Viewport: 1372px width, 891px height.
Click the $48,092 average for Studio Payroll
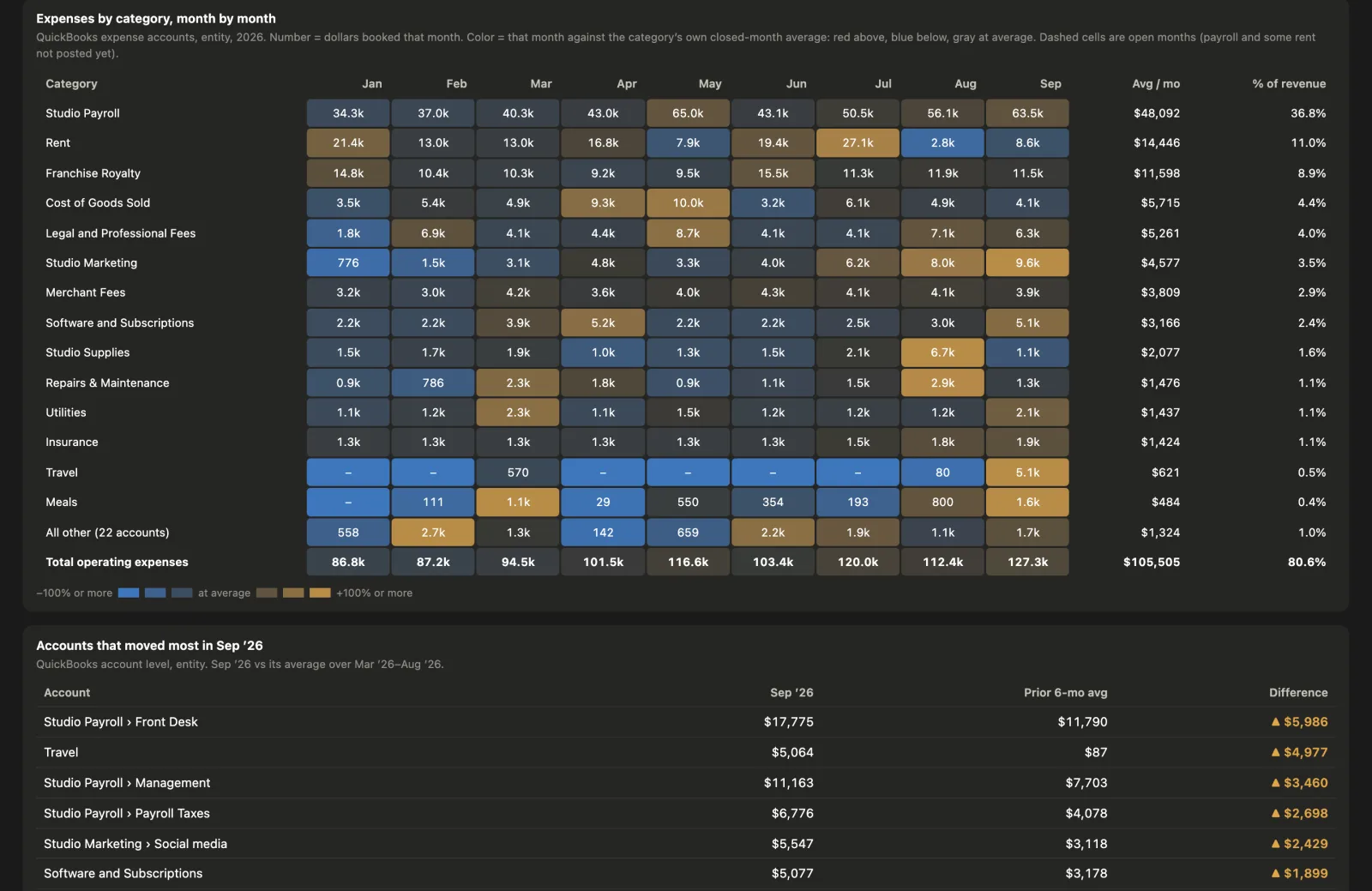(1156, 113)
